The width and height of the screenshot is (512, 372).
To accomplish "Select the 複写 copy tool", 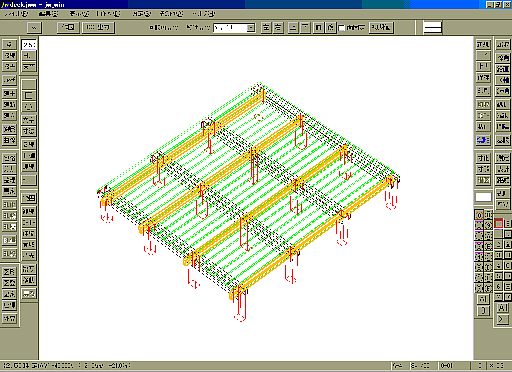I will tap(29, 269).
